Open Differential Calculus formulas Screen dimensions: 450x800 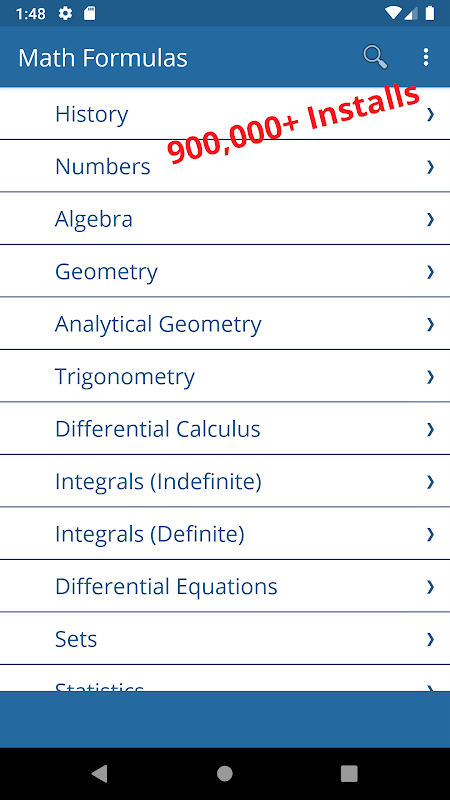coord(225,429)
